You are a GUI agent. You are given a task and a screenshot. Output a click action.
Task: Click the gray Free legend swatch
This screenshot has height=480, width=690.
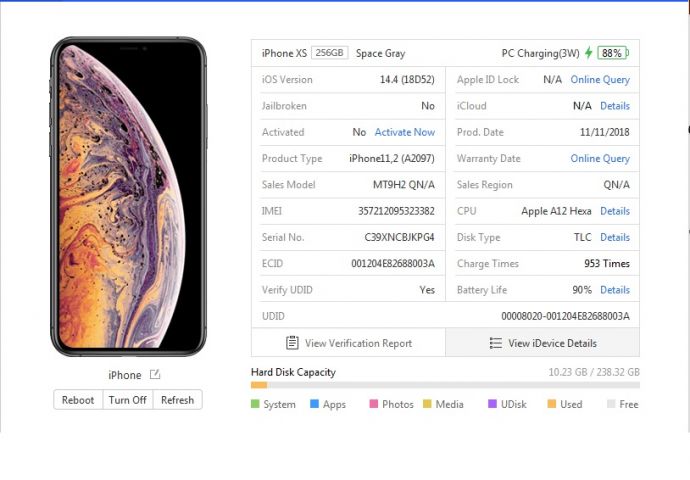611,403
